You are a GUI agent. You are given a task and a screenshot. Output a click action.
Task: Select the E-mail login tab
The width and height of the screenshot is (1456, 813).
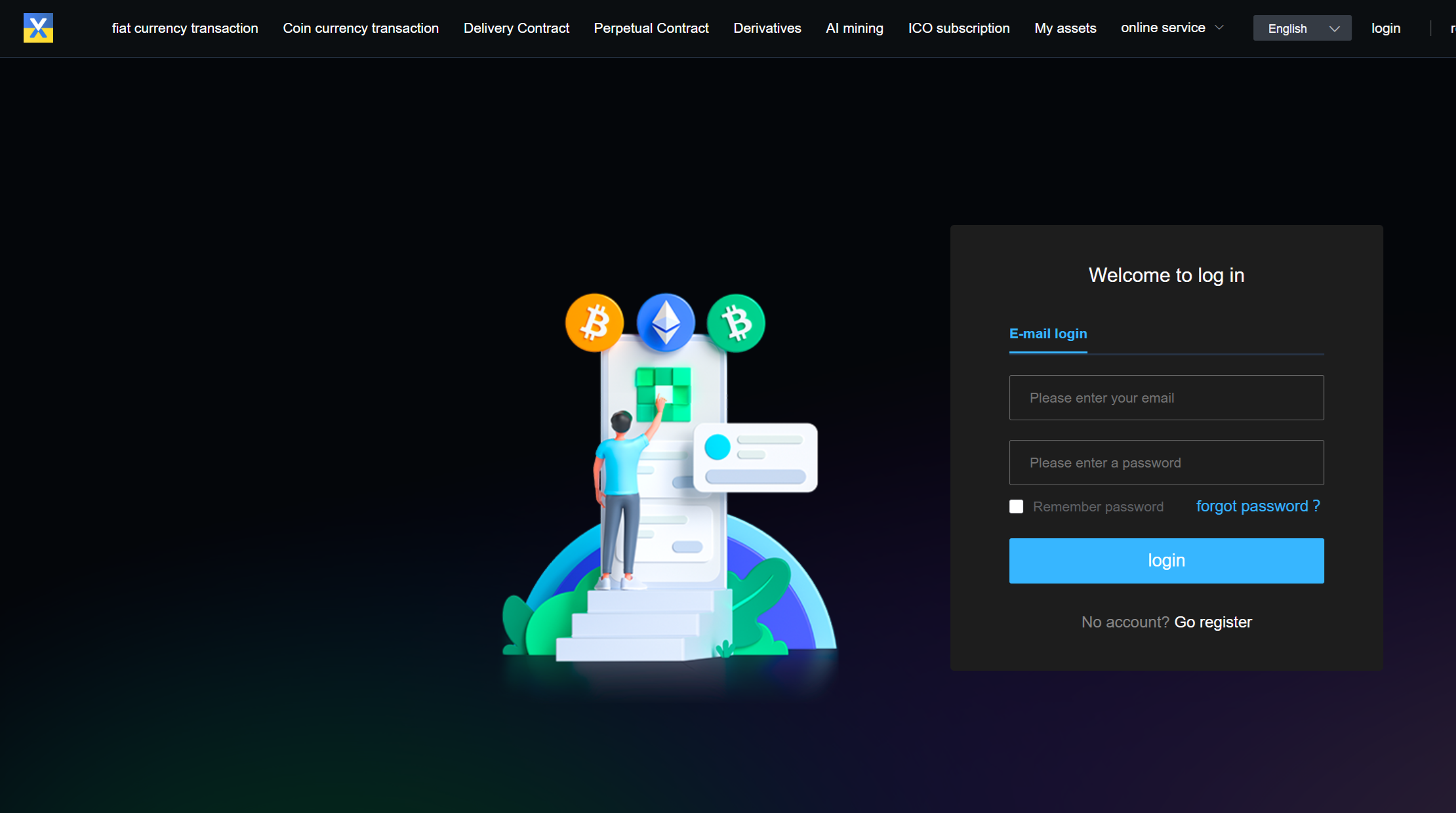1048,334
